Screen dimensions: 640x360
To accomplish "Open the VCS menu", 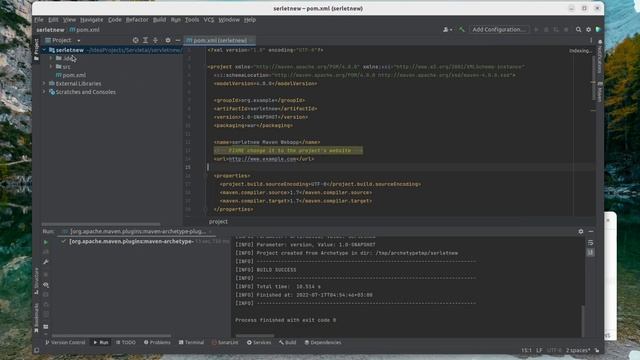I will (x=209, y=20).
